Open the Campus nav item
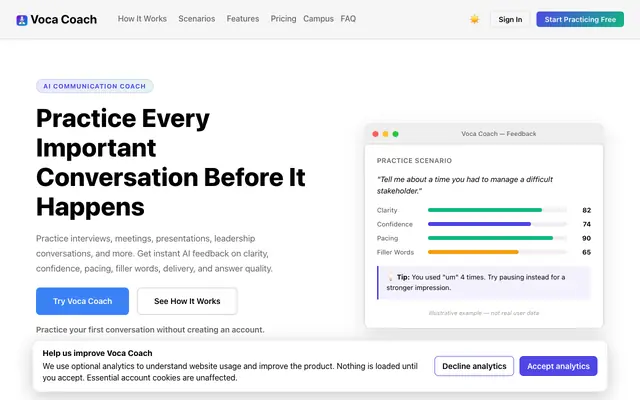This screenshot has height=400, width=640. (318, 19)
